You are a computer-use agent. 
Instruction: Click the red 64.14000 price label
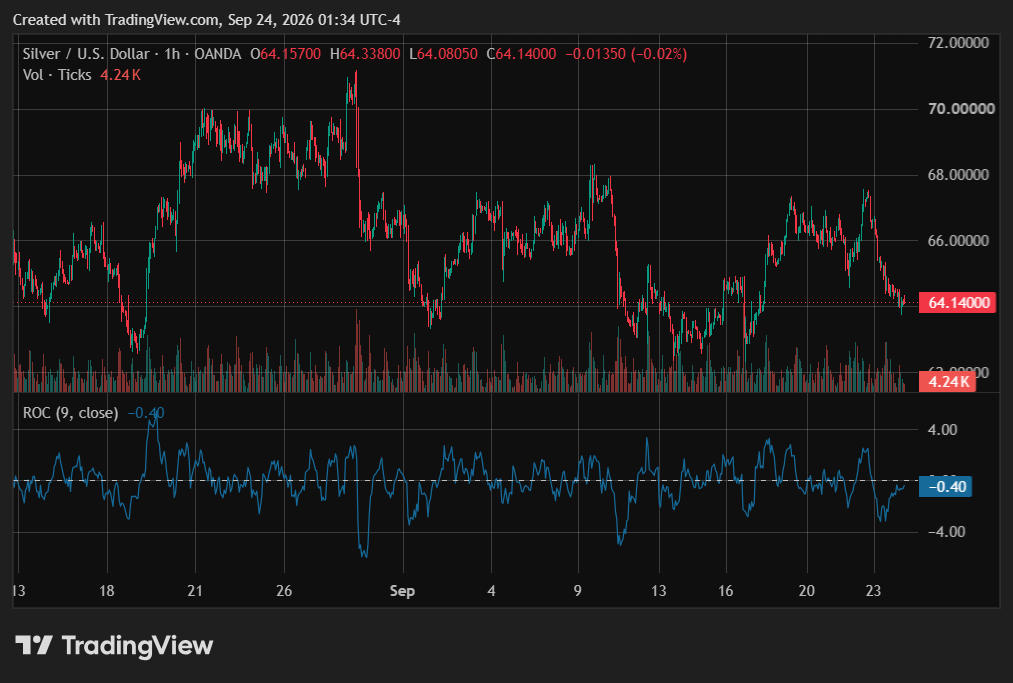coord(958,303)
